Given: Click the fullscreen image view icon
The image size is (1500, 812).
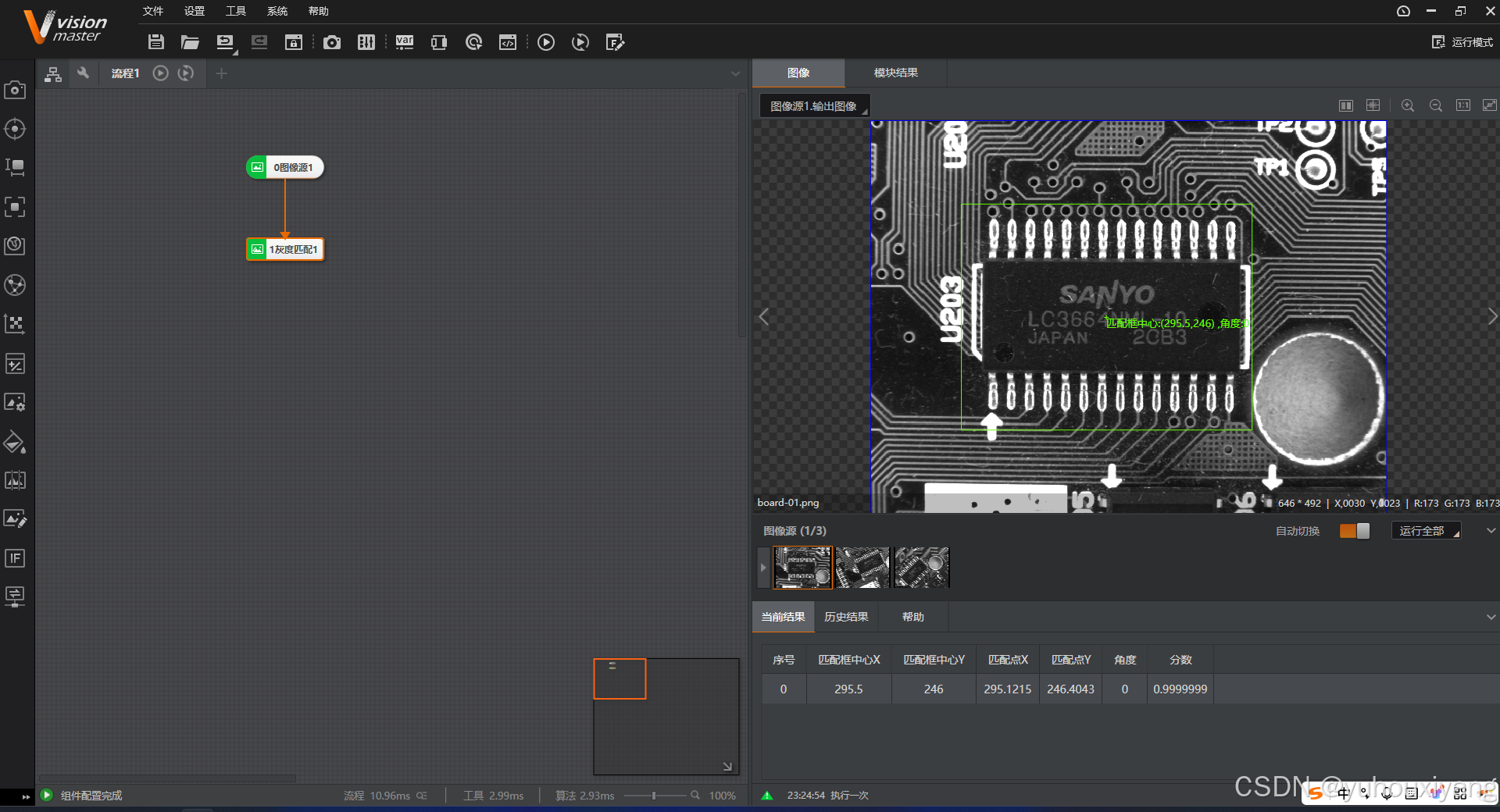Looking at the screenshot, I should pyautogui.click(x=1490, y=105).
